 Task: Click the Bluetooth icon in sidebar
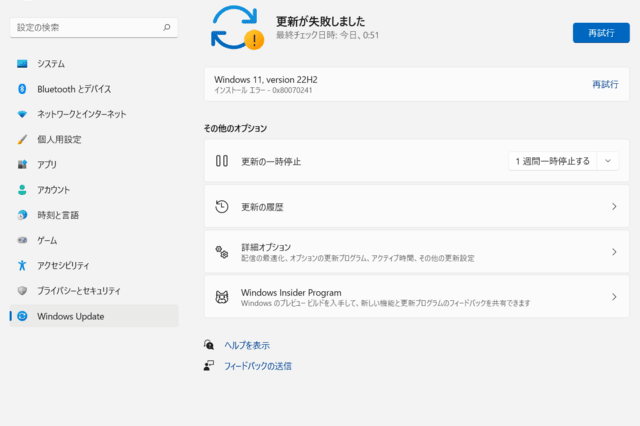click(22, 89)
